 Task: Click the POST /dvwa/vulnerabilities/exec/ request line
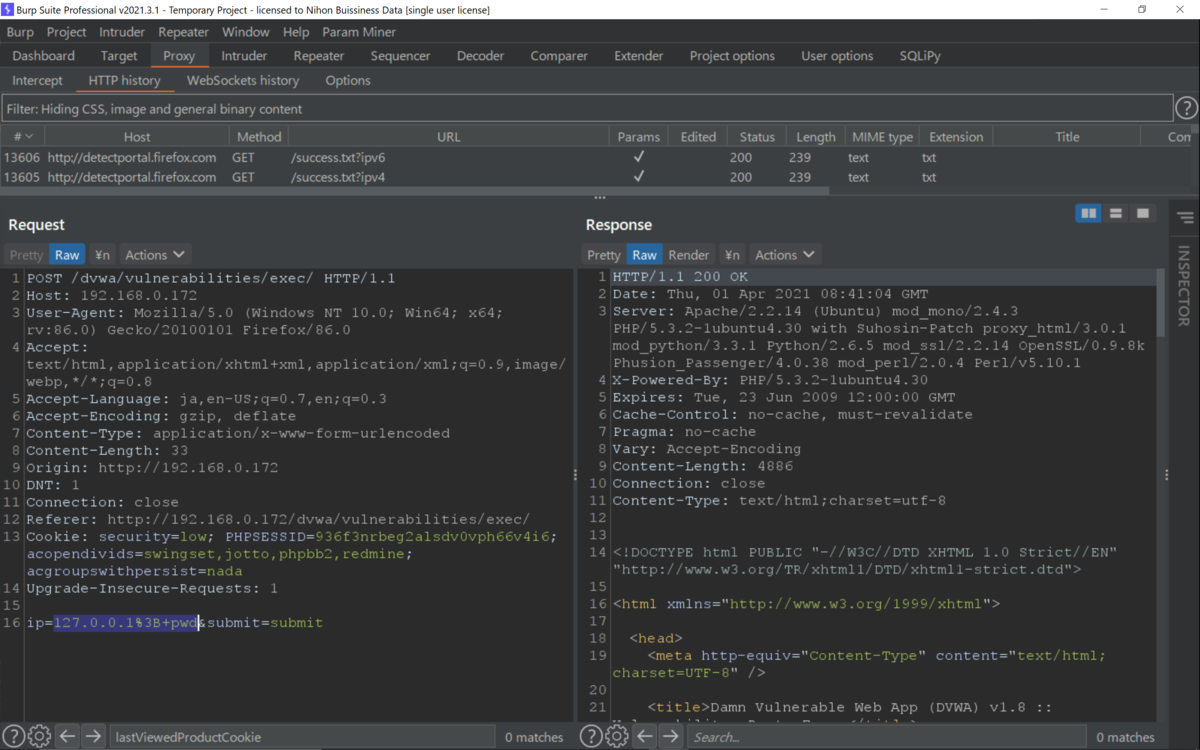[211, 278]
